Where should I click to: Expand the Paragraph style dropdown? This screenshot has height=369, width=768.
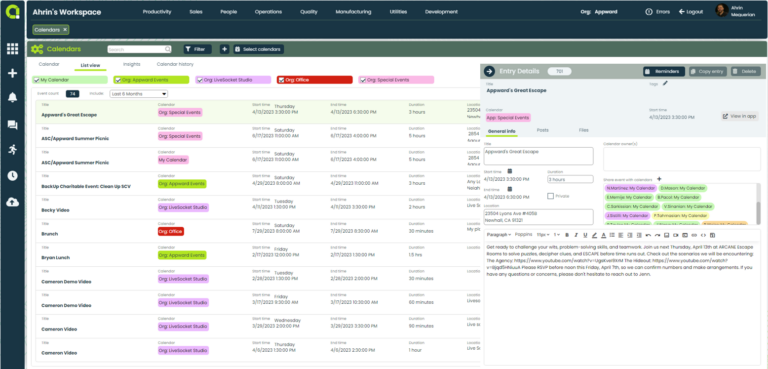pyautogui.click(x=499, y=235)
